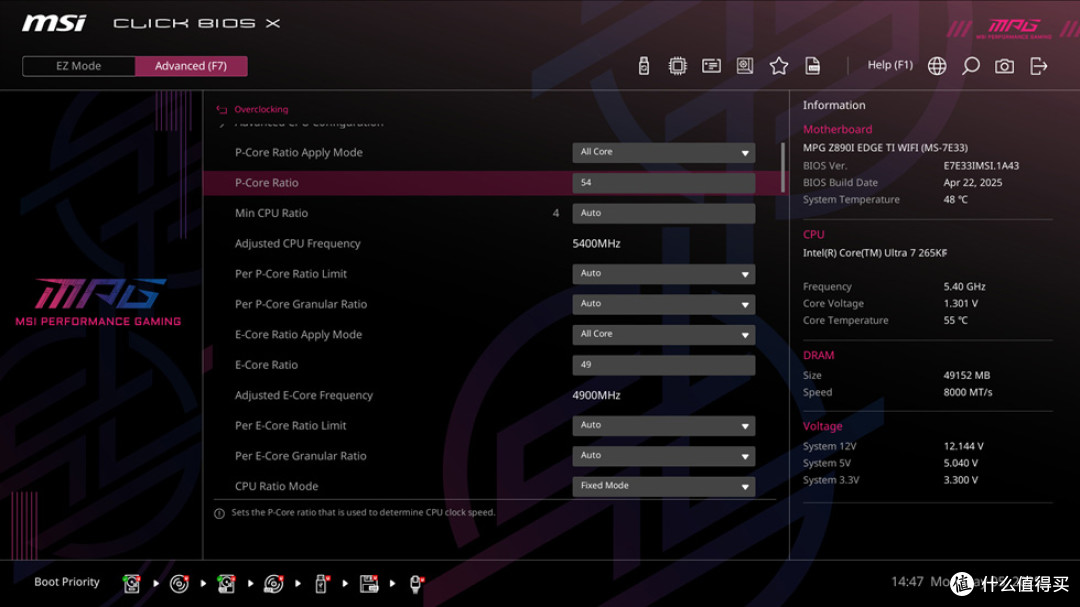
Task: Open Per E-Core Granular Ratio dropdown
Action: (x=663, y=455)
